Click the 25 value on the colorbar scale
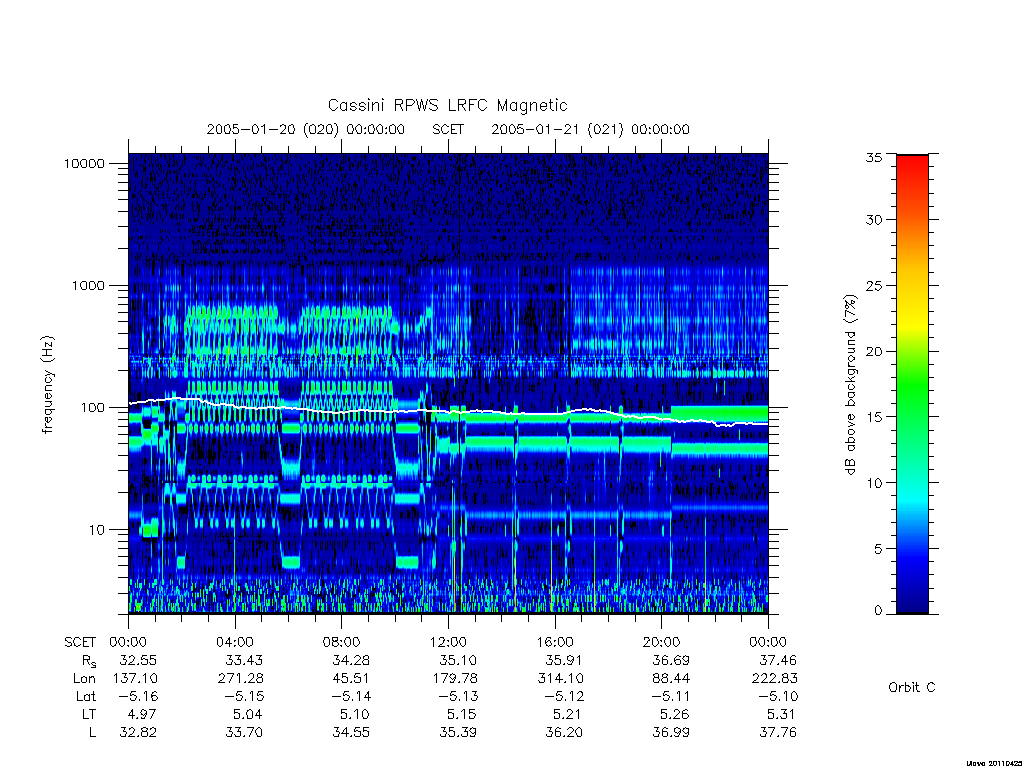 click(873, 285)
